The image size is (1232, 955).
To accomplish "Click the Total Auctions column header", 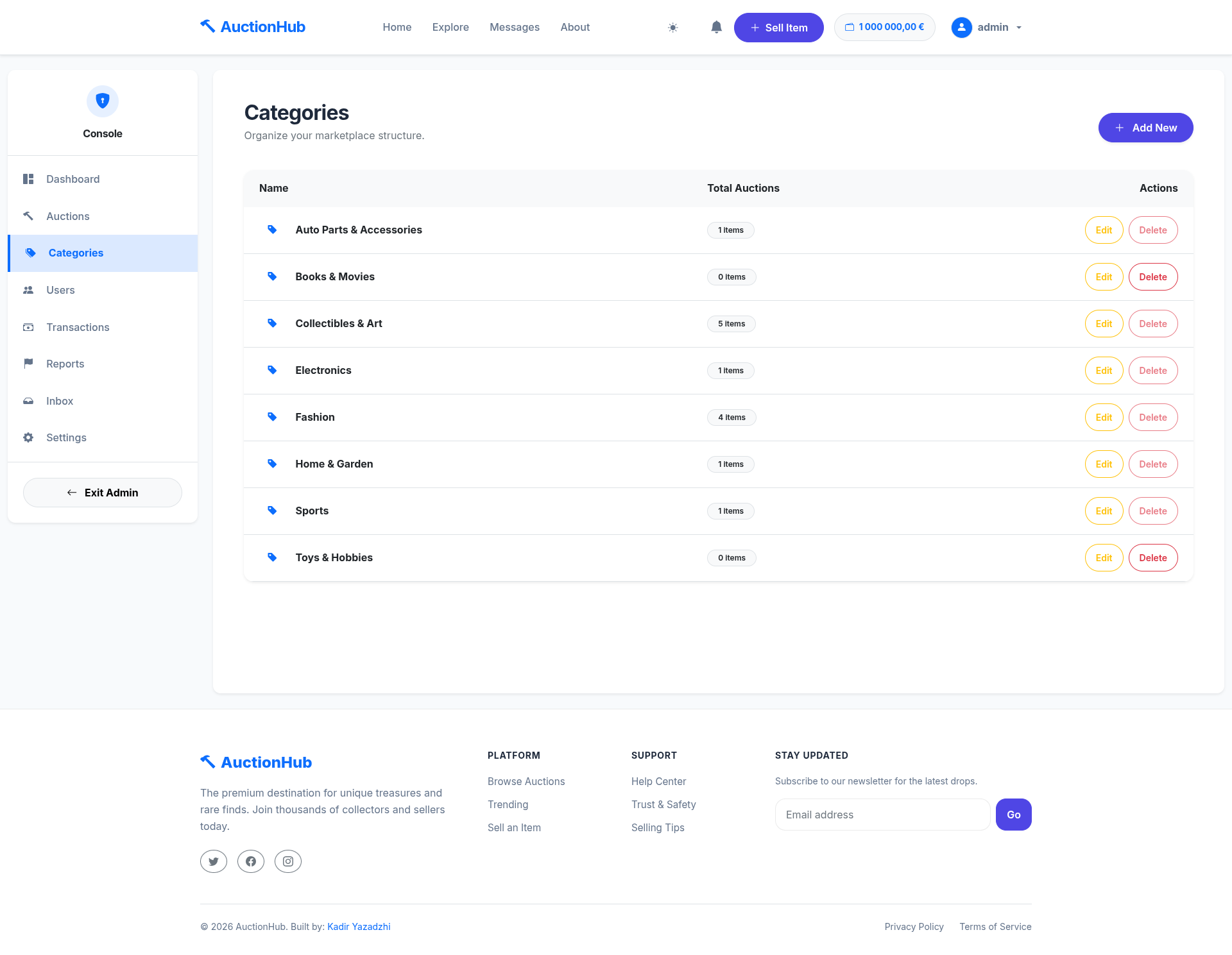I will click(743, 188).
